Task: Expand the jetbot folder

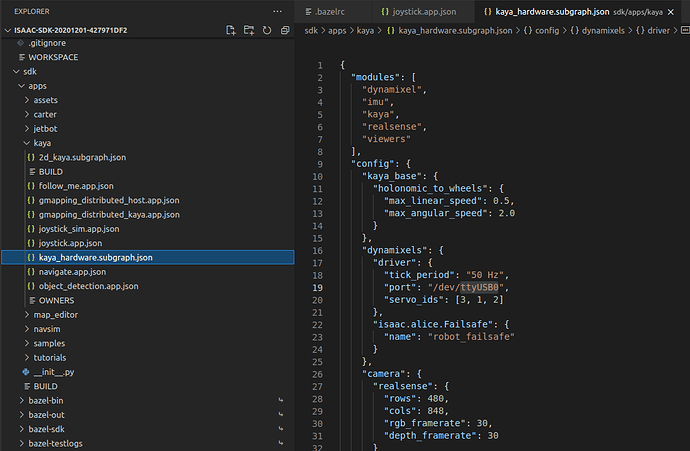Action: (x=27, y=128)
